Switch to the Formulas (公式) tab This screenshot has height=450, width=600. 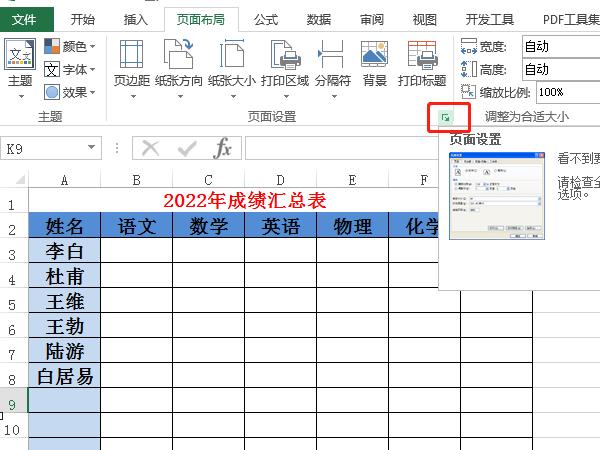[266, 19]
